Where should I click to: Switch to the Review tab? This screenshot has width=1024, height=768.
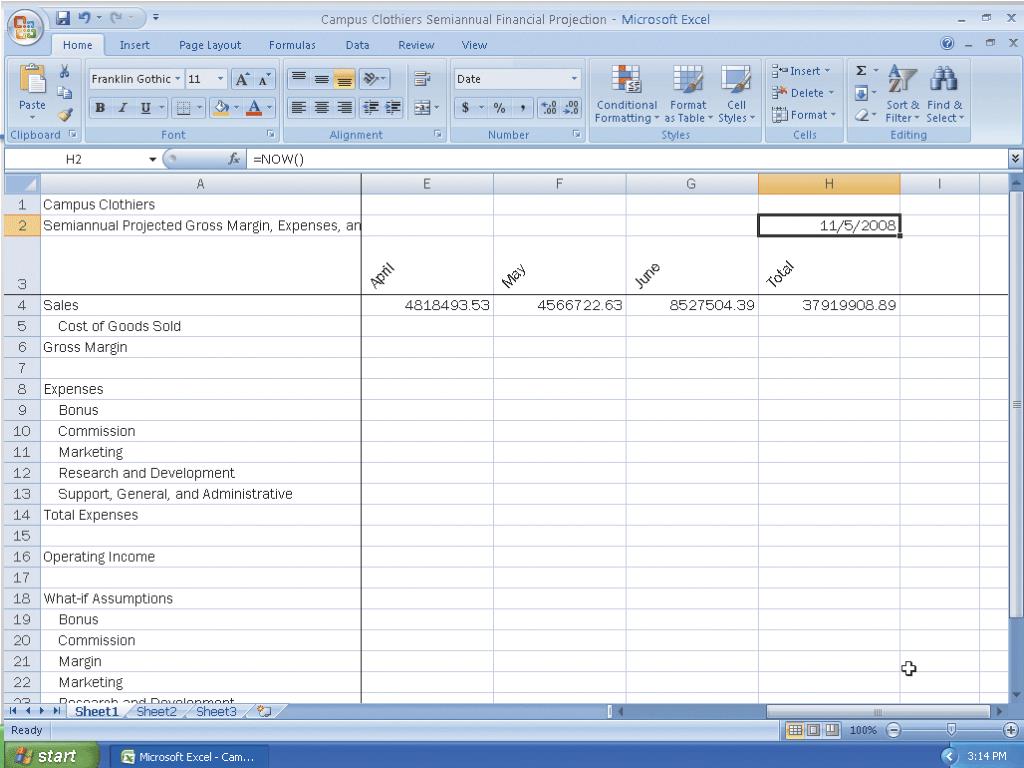[416, 44]
